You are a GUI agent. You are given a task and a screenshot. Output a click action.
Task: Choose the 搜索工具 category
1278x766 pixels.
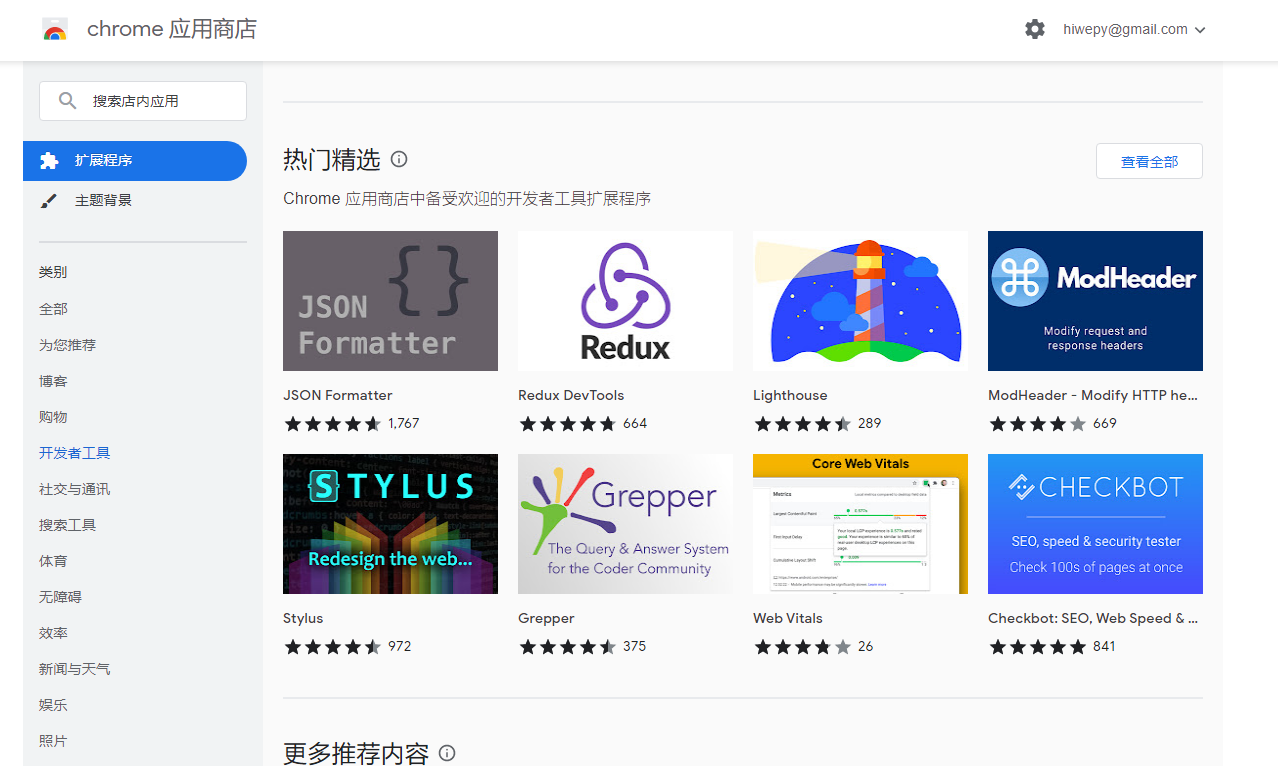[67, 525]
